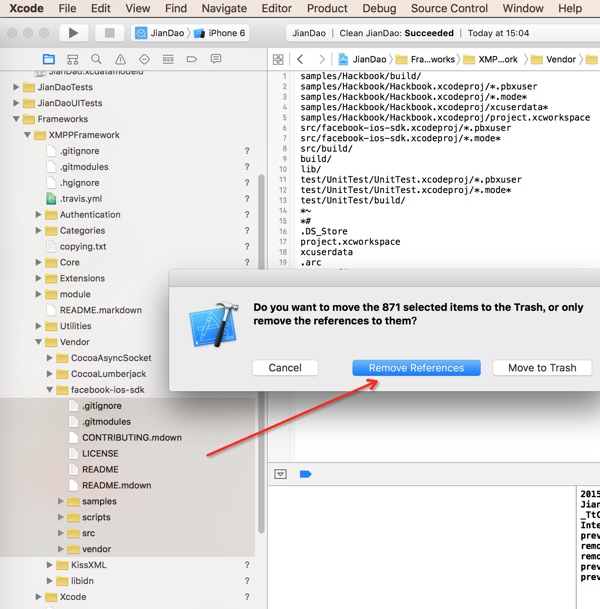Open the Debug navigator icon
600x609 pixels.
coord(168,59)
